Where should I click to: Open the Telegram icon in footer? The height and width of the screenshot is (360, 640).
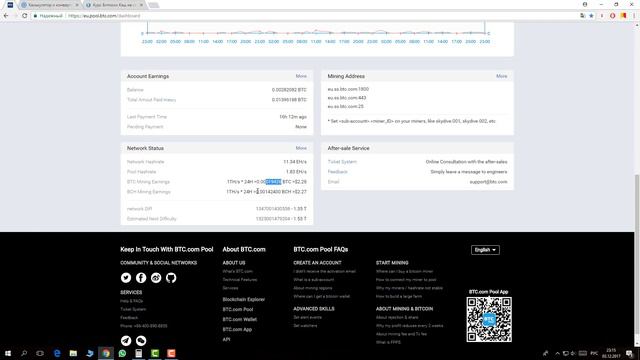tap(126, 340)
